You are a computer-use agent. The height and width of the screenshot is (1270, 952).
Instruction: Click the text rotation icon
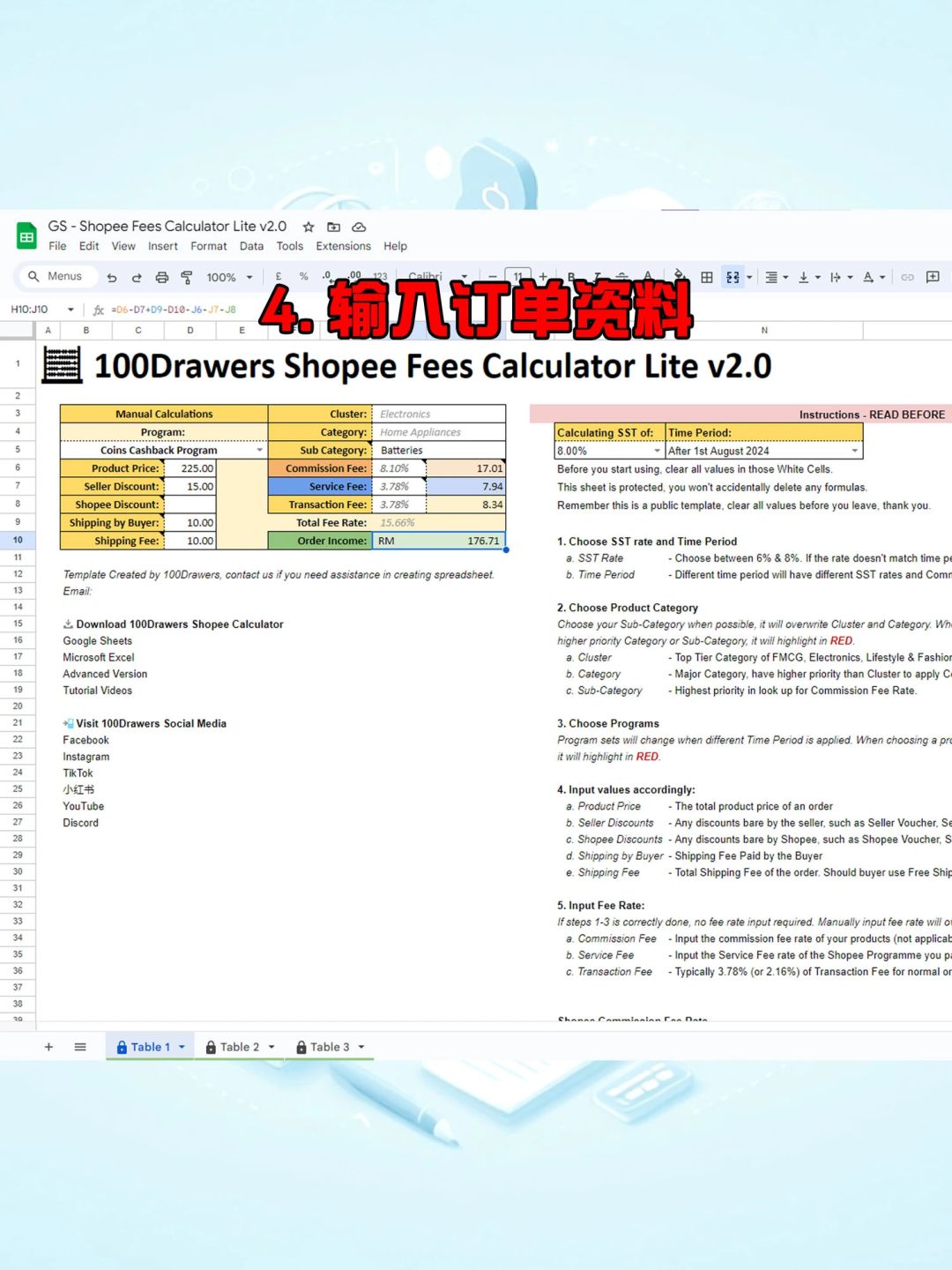pos(868,277)
